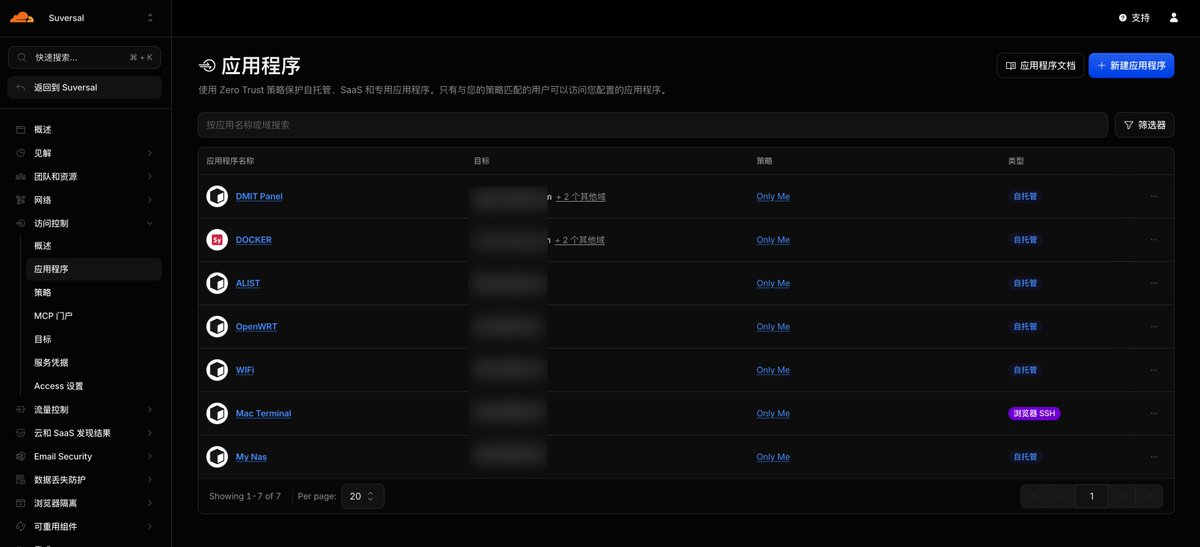Open the ALIST application link
Screen dimensions: 1200x547
[x=248, y=284]
